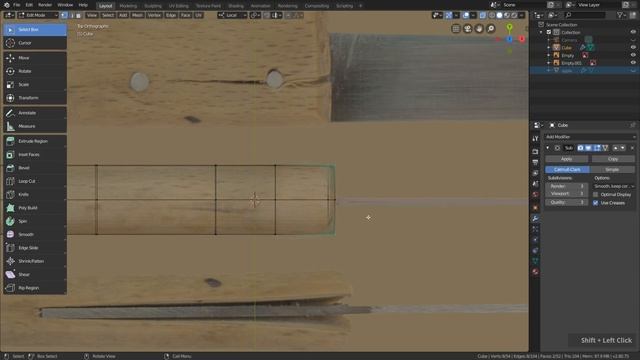Collapse the Subdivision modifier panel
The height and width of the screenshot is (360, 640).
click(x=548, y=148)
